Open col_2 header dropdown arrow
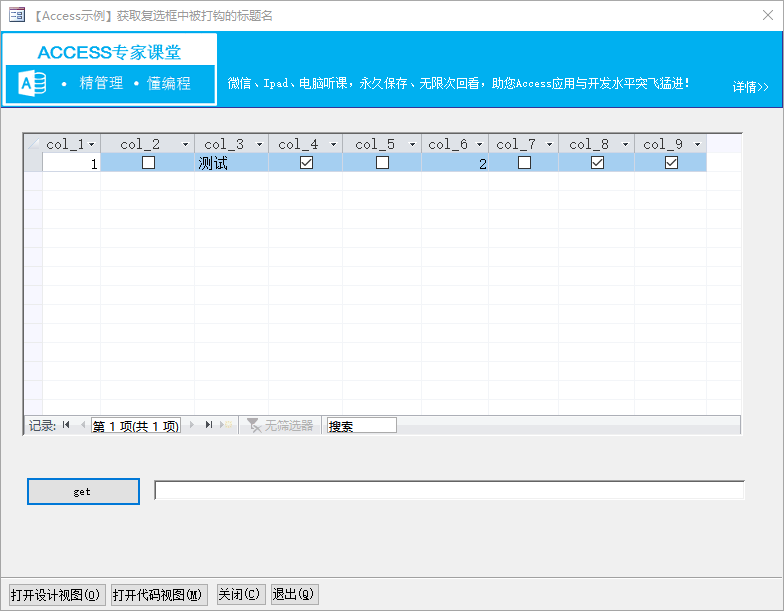This screenshot has width=784, height=611. 186,144
